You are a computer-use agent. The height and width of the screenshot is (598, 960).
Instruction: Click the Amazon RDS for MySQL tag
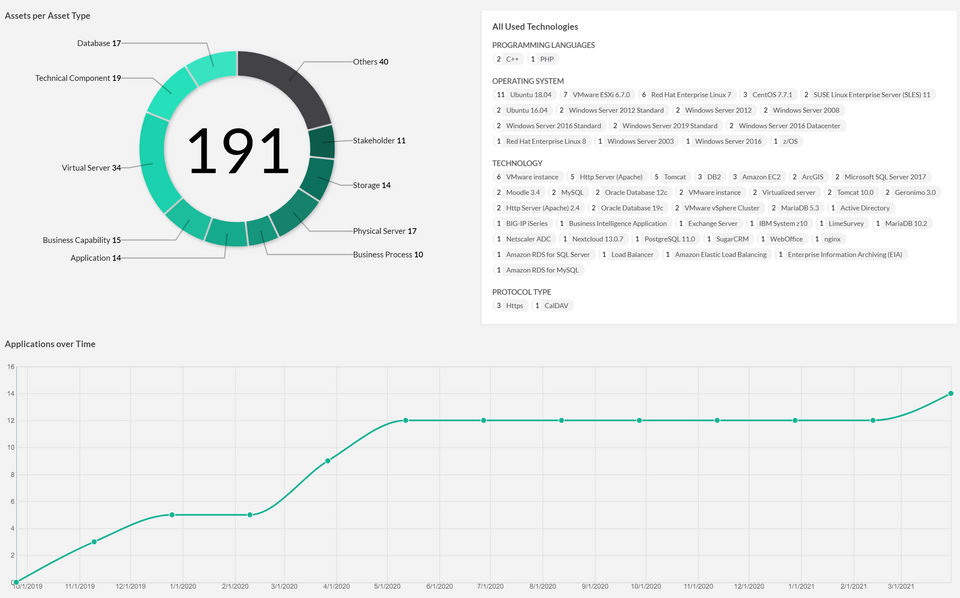point(538,270)
